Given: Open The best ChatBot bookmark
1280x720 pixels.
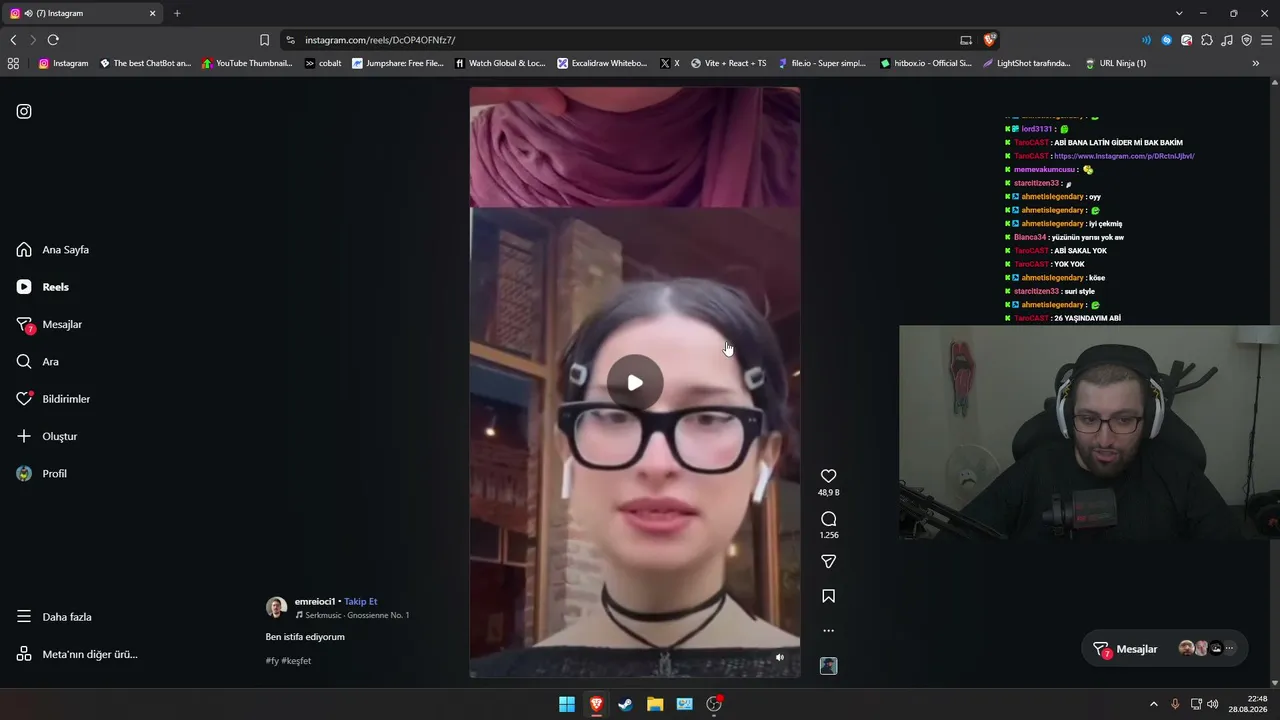Looking at the screenshot, I should point(145,63).
